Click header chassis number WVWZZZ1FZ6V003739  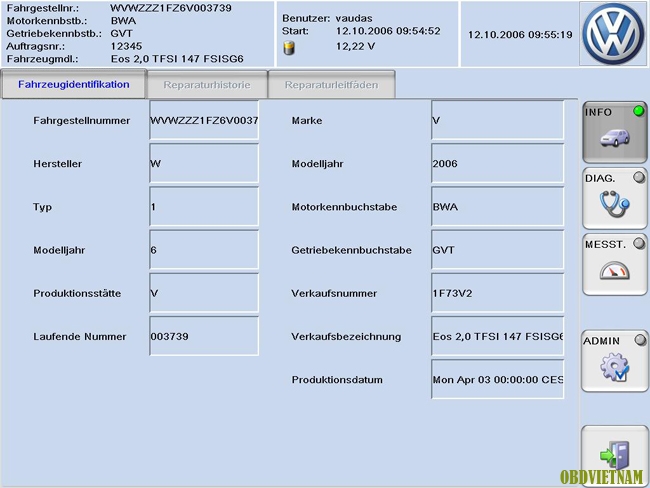pyautogui.click(x=171, y=8)
